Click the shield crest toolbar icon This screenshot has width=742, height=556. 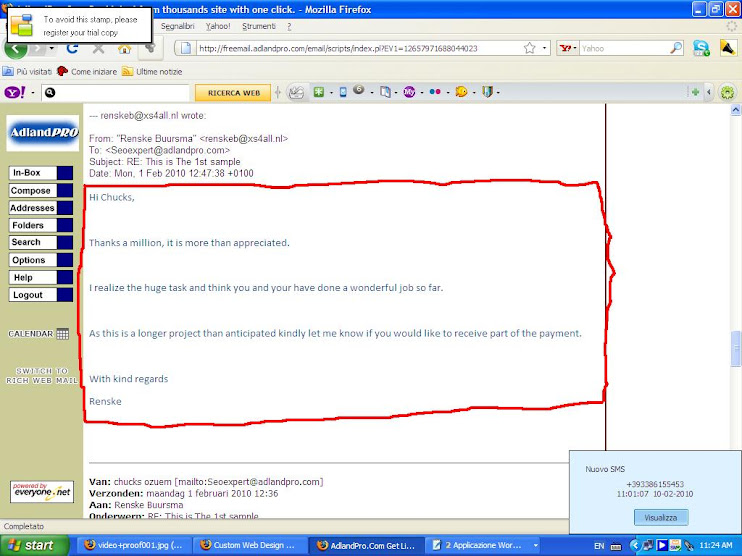[487, 92]
